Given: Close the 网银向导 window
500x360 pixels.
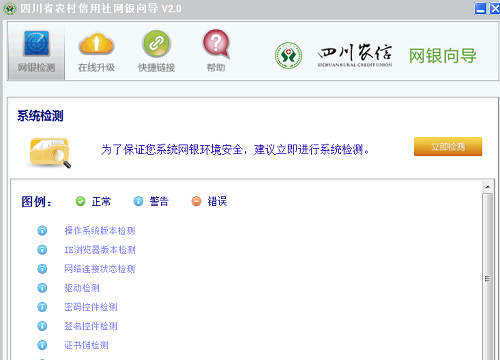Looking at the screenshot, I should tap(494, 8).
